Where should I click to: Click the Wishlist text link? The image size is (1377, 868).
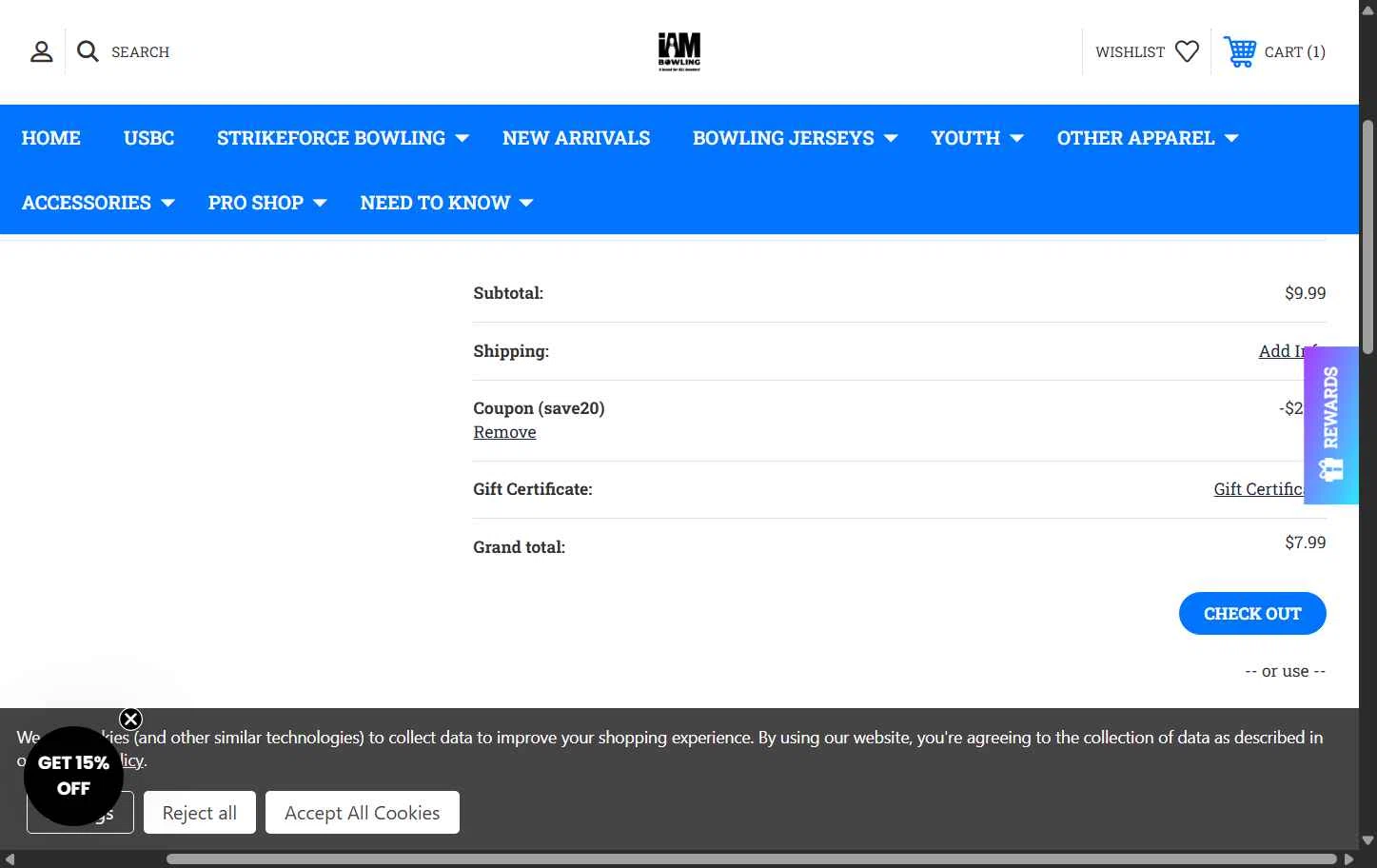(x=1130, y=52)
